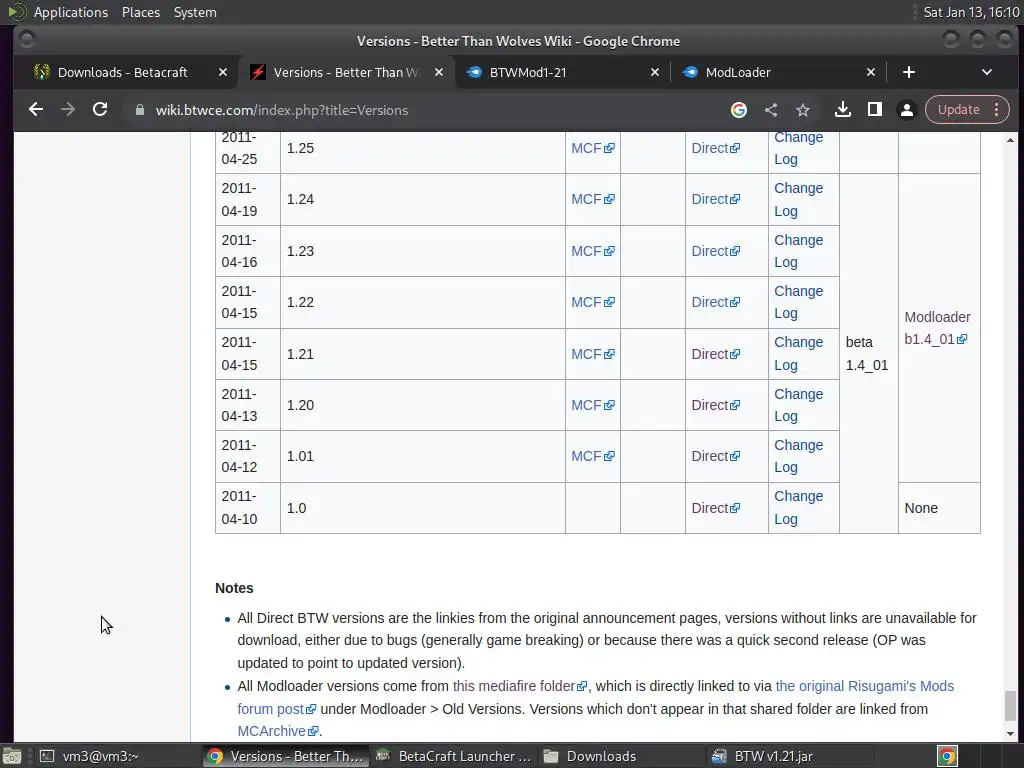Close the Versions - Better Than Wolves tab

[439, 72]
